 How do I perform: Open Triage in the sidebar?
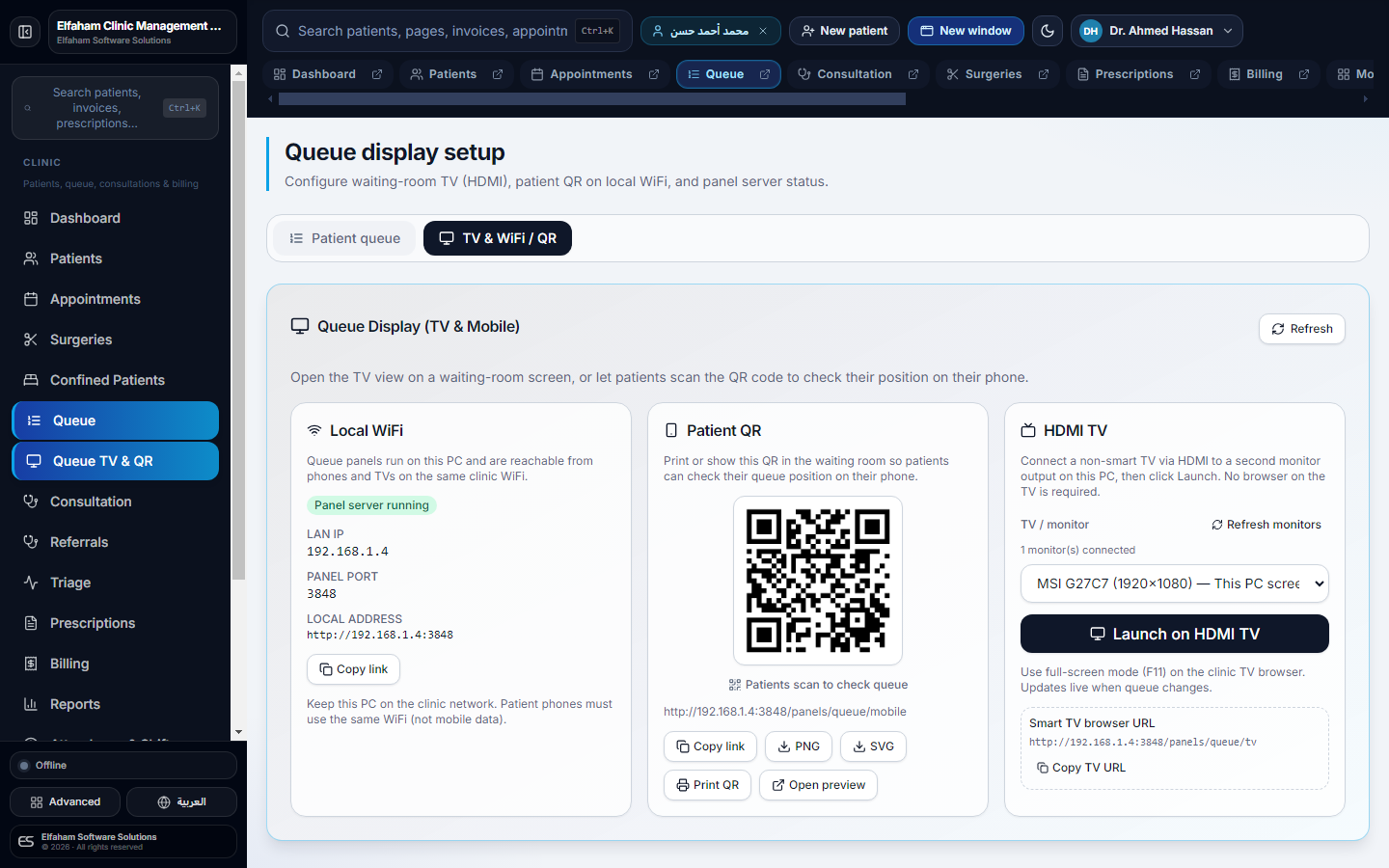[x=115, y=583]
